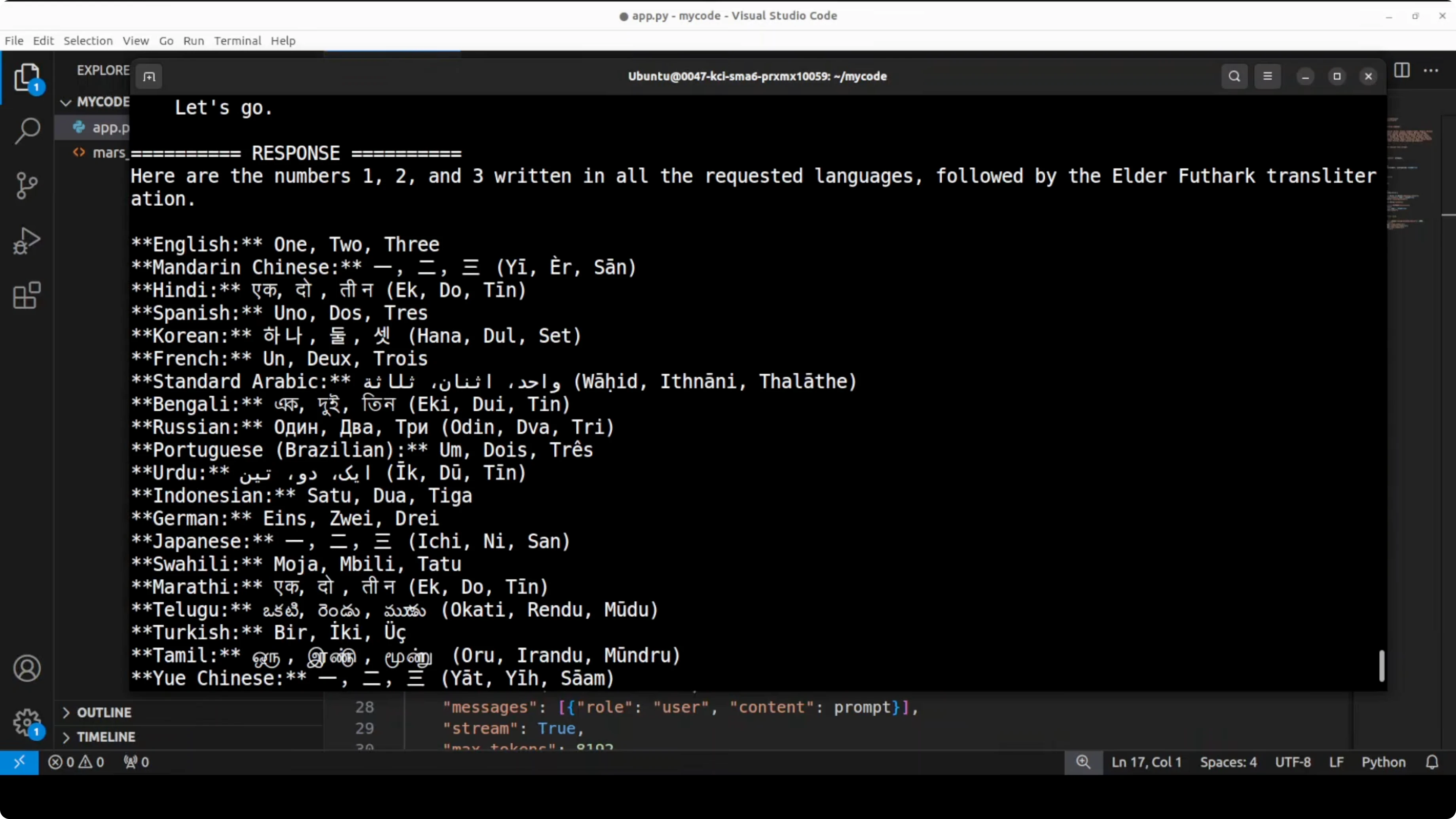The height and width of the screenshot is (819, 1456).
Task: Click the Accounts icon in activity bar
Action: (27, 669)
